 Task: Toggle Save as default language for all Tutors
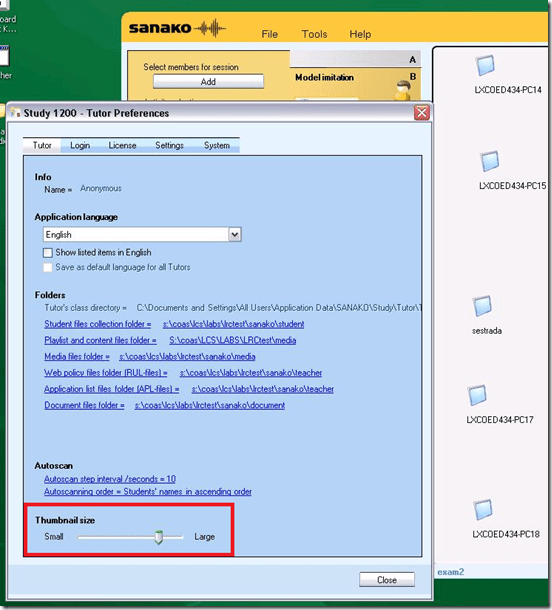pos(47,268)
